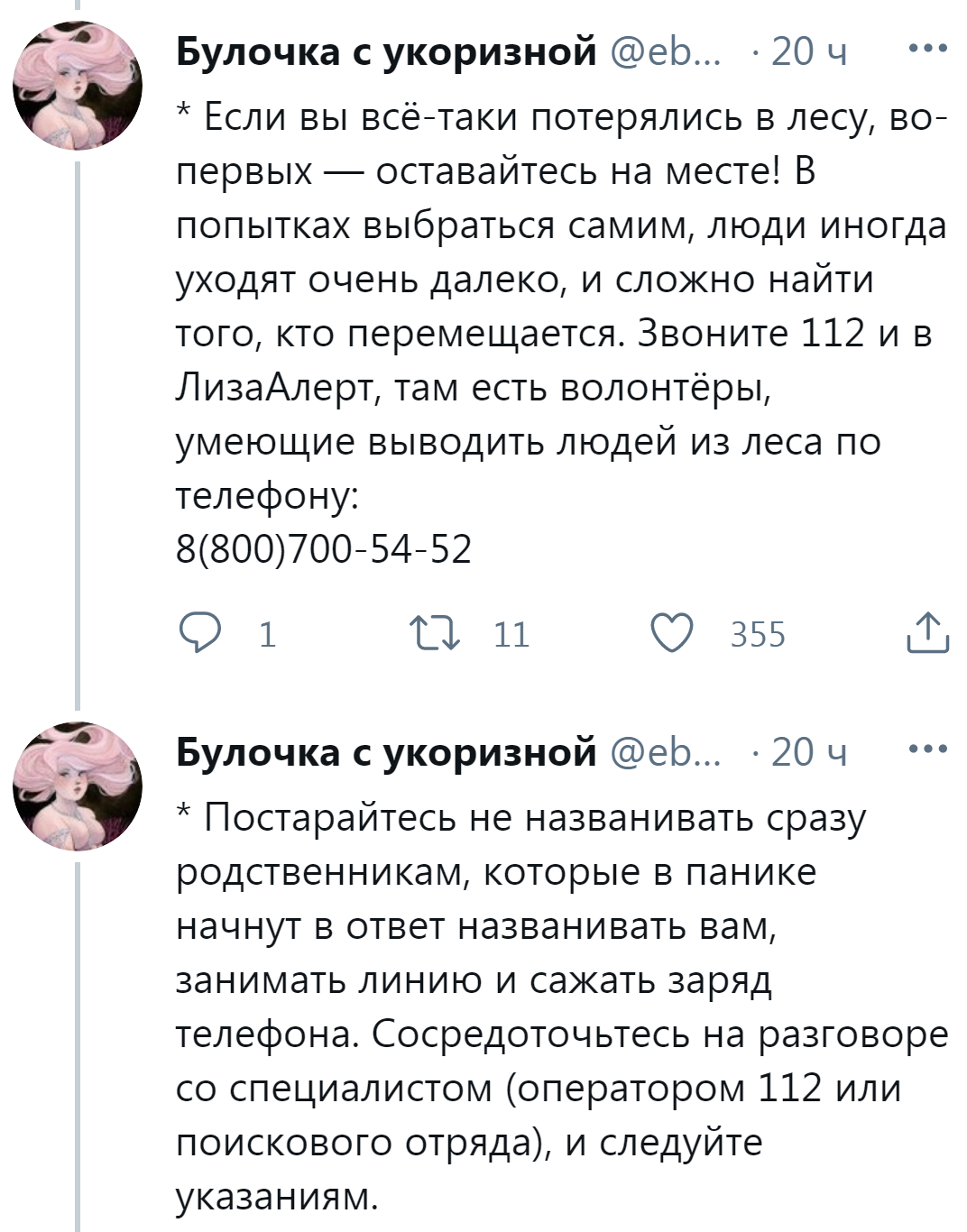
Task: Open the '20 ч' timestamp of 'Постарайтесь' tweet
Action: pyautogui.click(x=809, y=751)
